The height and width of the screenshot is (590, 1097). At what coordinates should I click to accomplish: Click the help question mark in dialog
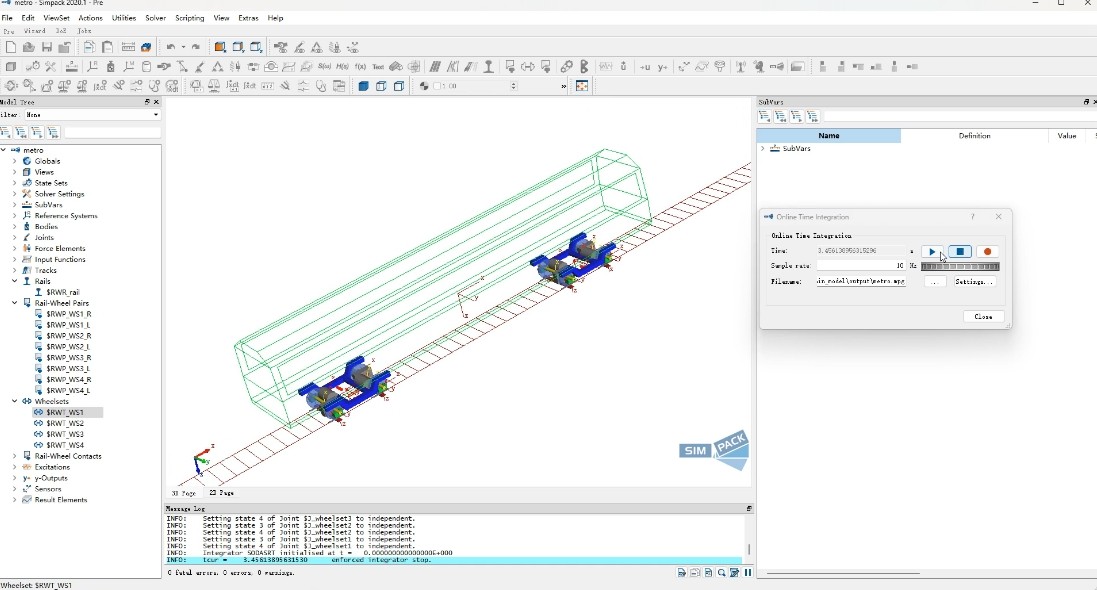[x=972, y=217]
